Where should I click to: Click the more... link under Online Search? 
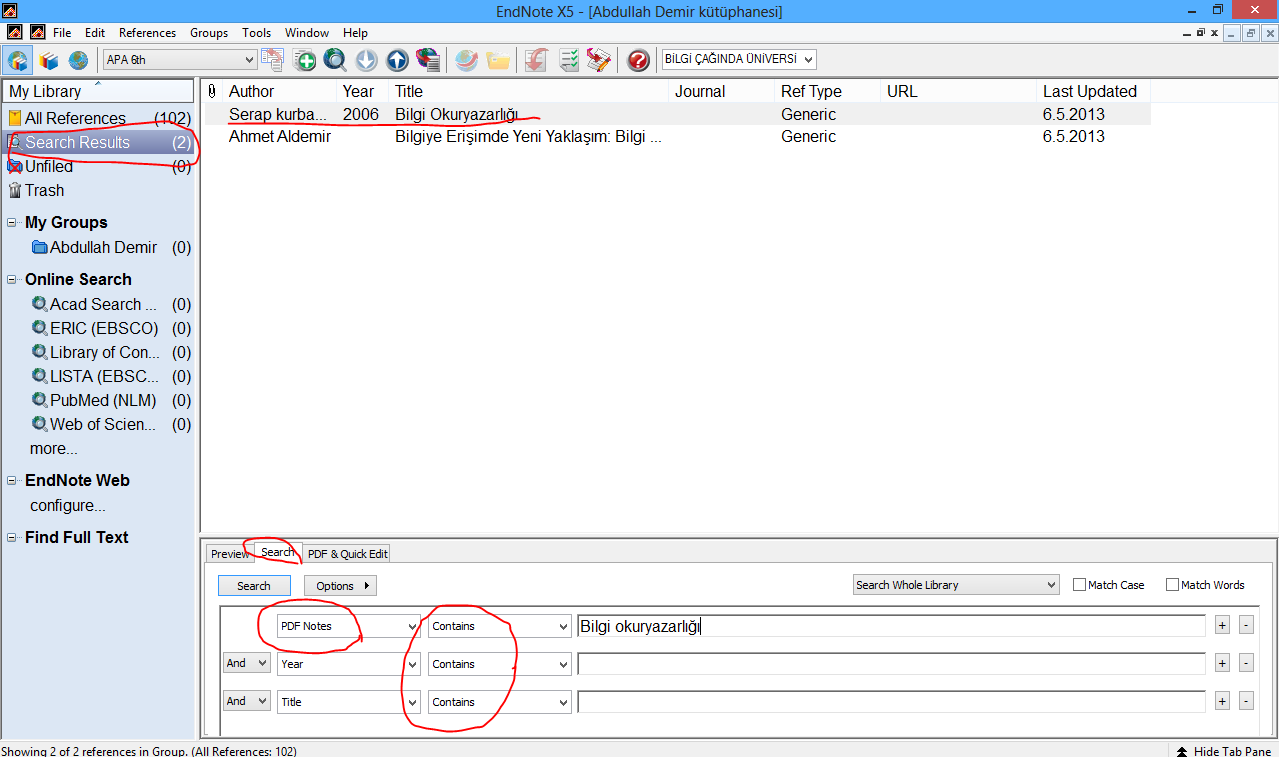pos(54,449)
